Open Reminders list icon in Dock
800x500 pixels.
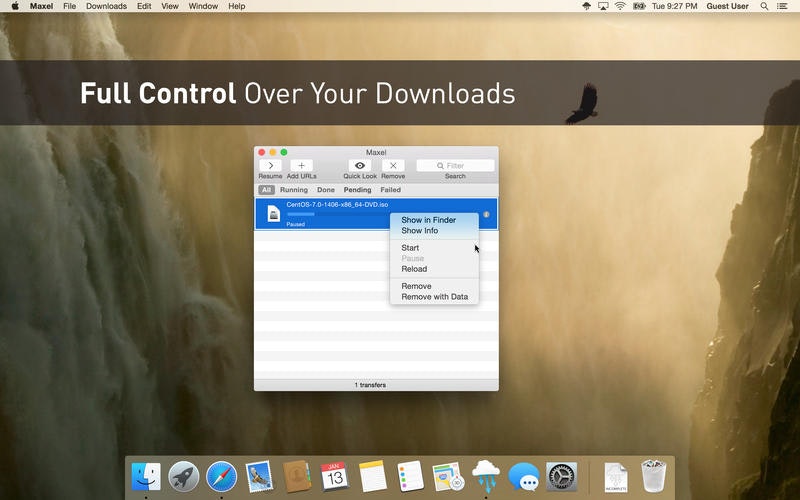pos(410,477)
